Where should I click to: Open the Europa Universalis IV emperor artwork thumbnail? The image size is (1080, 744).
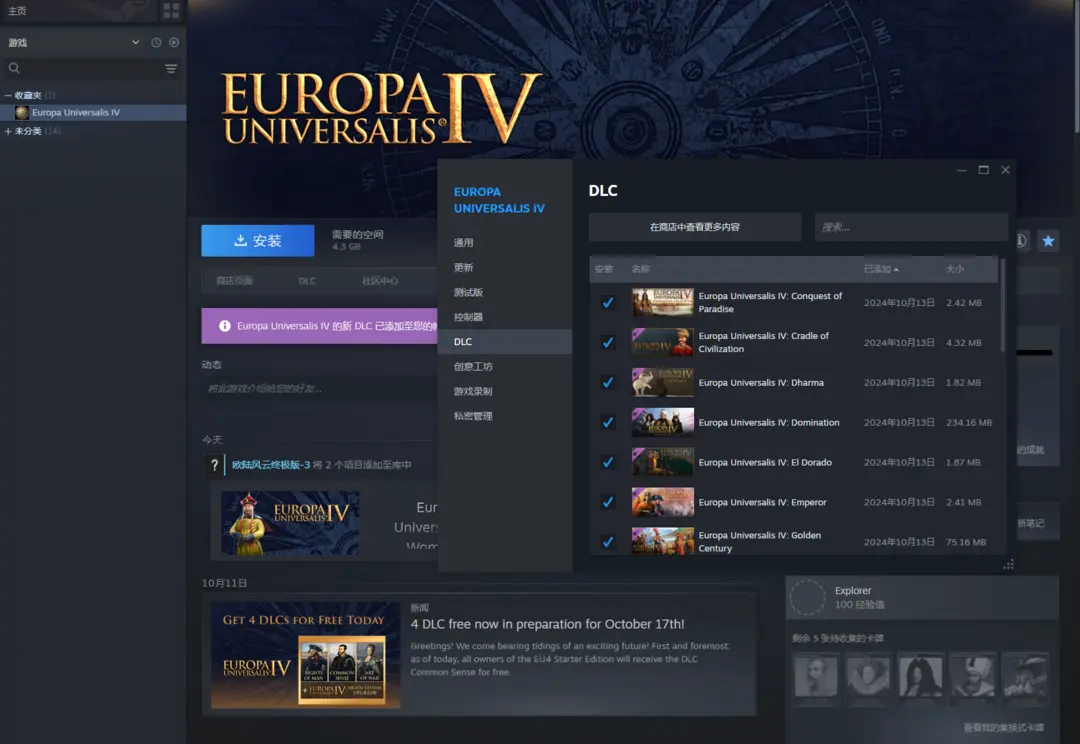point(290,523)
